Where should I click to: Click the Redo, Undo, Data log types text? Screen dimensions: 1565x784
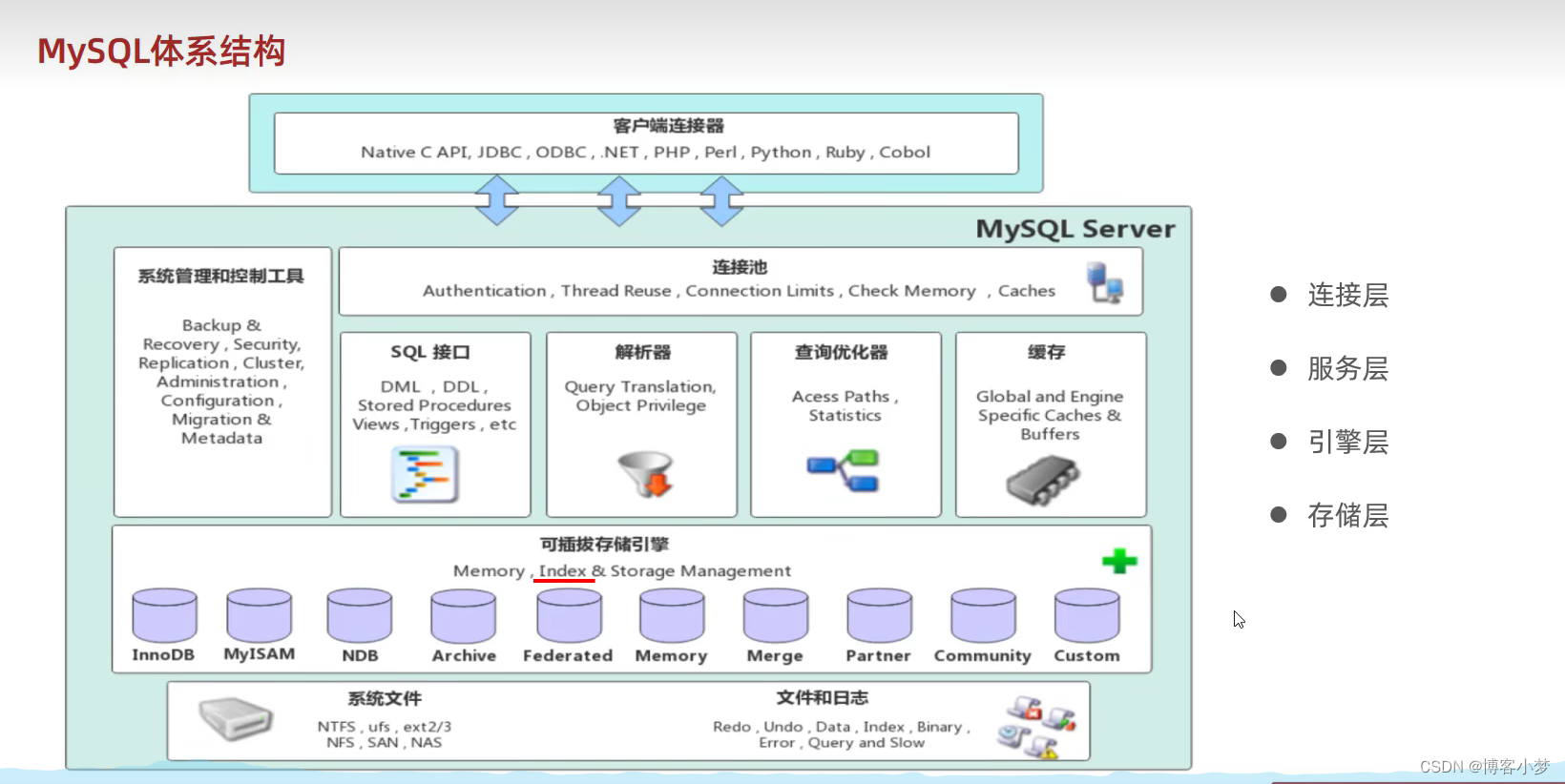point(842,734)
